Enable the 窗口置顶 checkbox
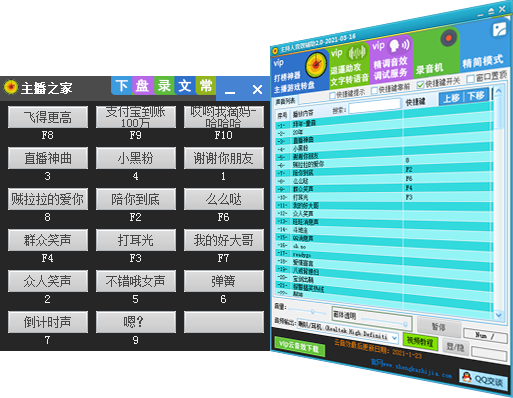This screenshot has height=398, width=513. click(470, 79)
